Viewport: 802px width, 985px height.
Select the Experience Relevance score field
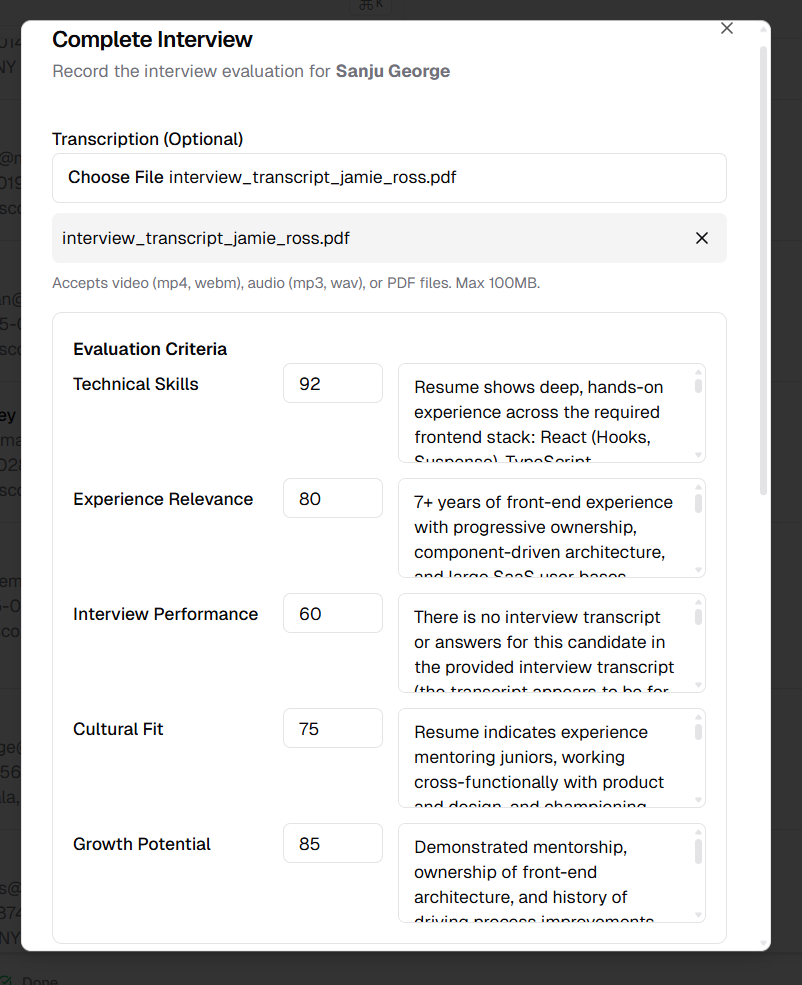332,498
